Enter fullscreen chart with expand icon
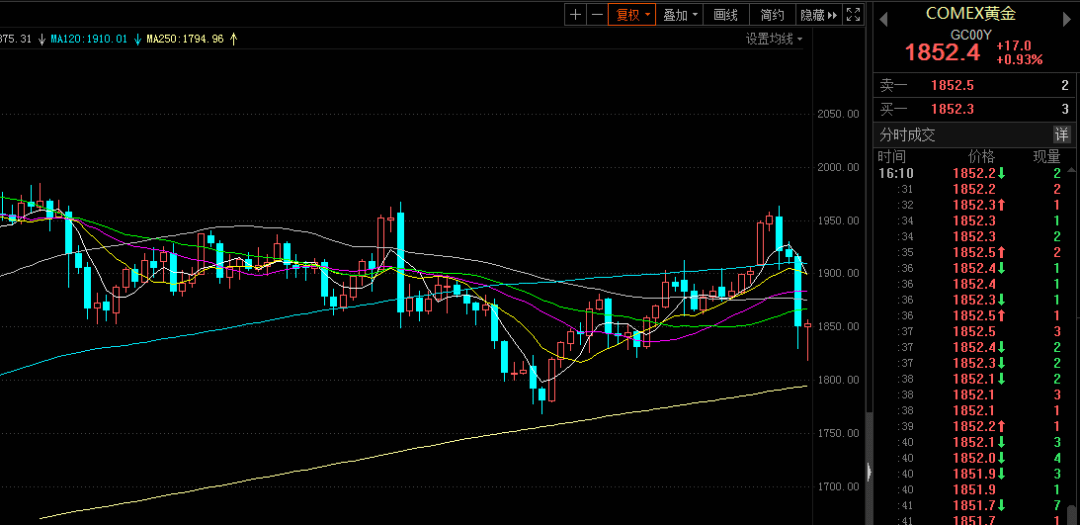Screen dimensions: 1080x525 point(853,15)
